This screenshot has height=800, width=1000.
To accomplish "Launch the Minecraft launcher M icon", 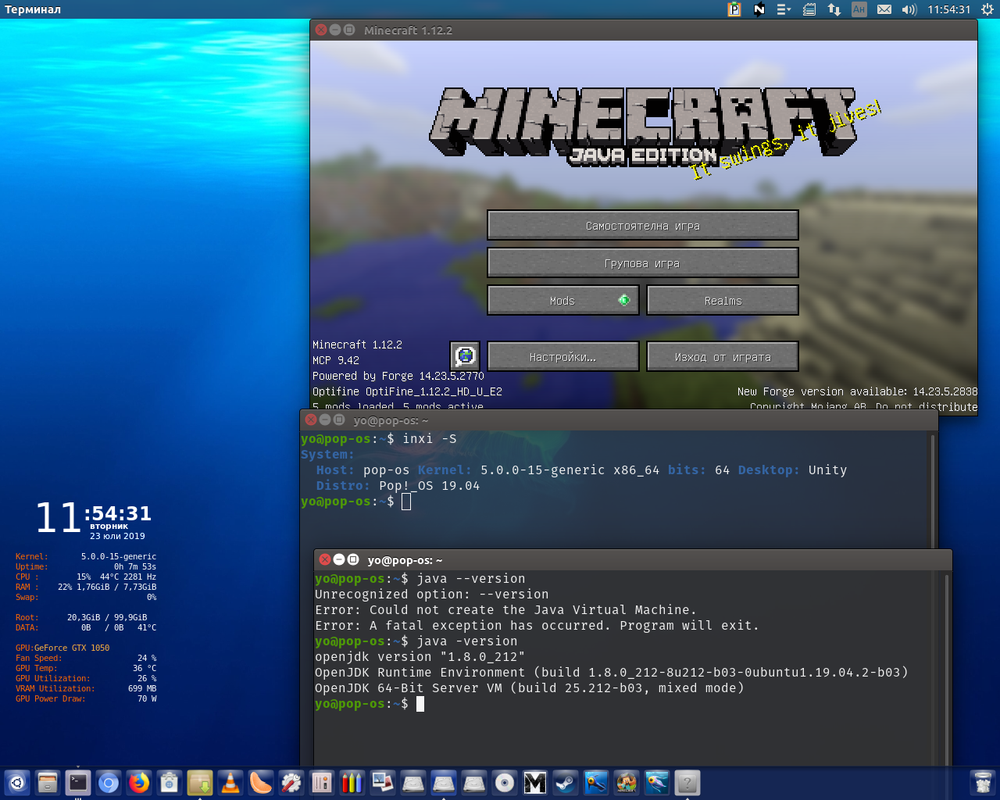I will [x=535, y=783].
